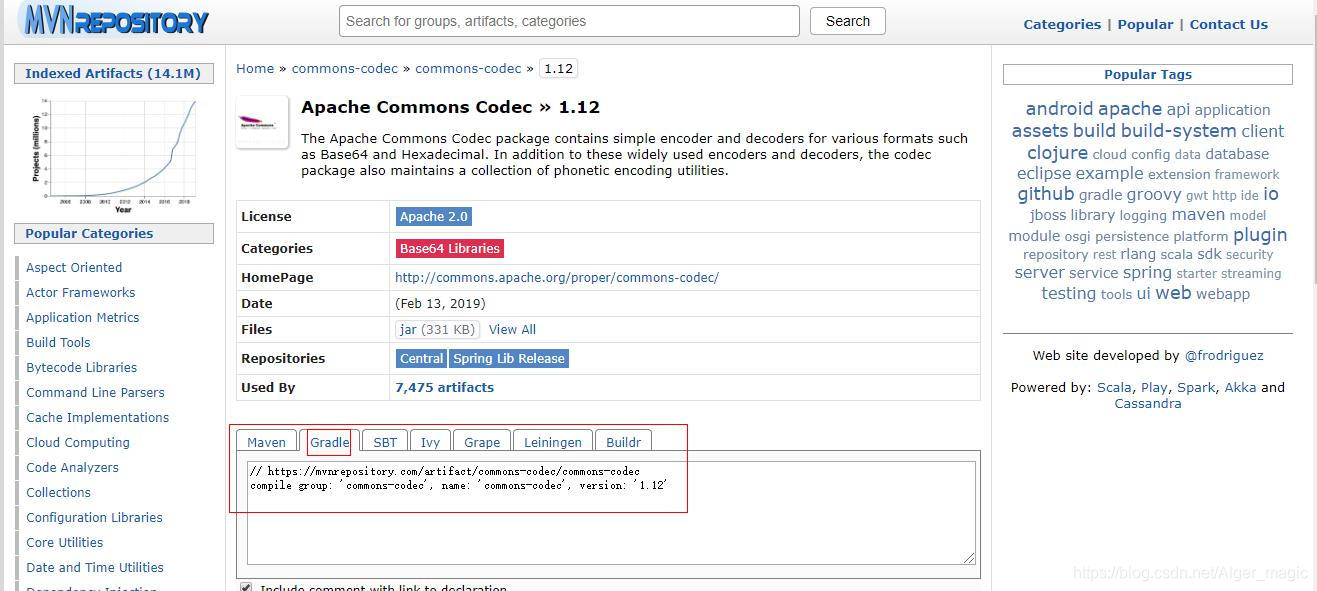1317x591 pixels.
Task: Switch to the Leiningen tab
Action: click(553, 442)
